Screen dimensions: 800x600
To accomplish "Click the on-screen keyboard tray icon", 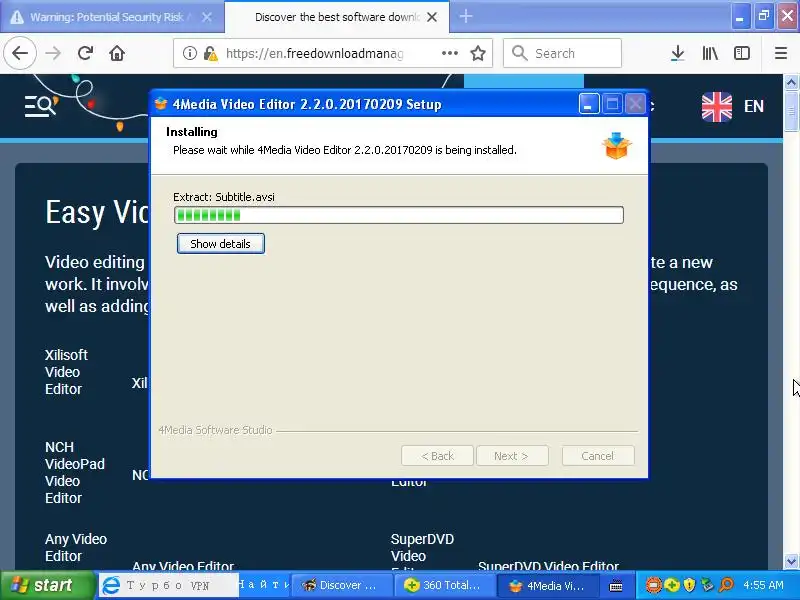I will click(x=616, y=586).
